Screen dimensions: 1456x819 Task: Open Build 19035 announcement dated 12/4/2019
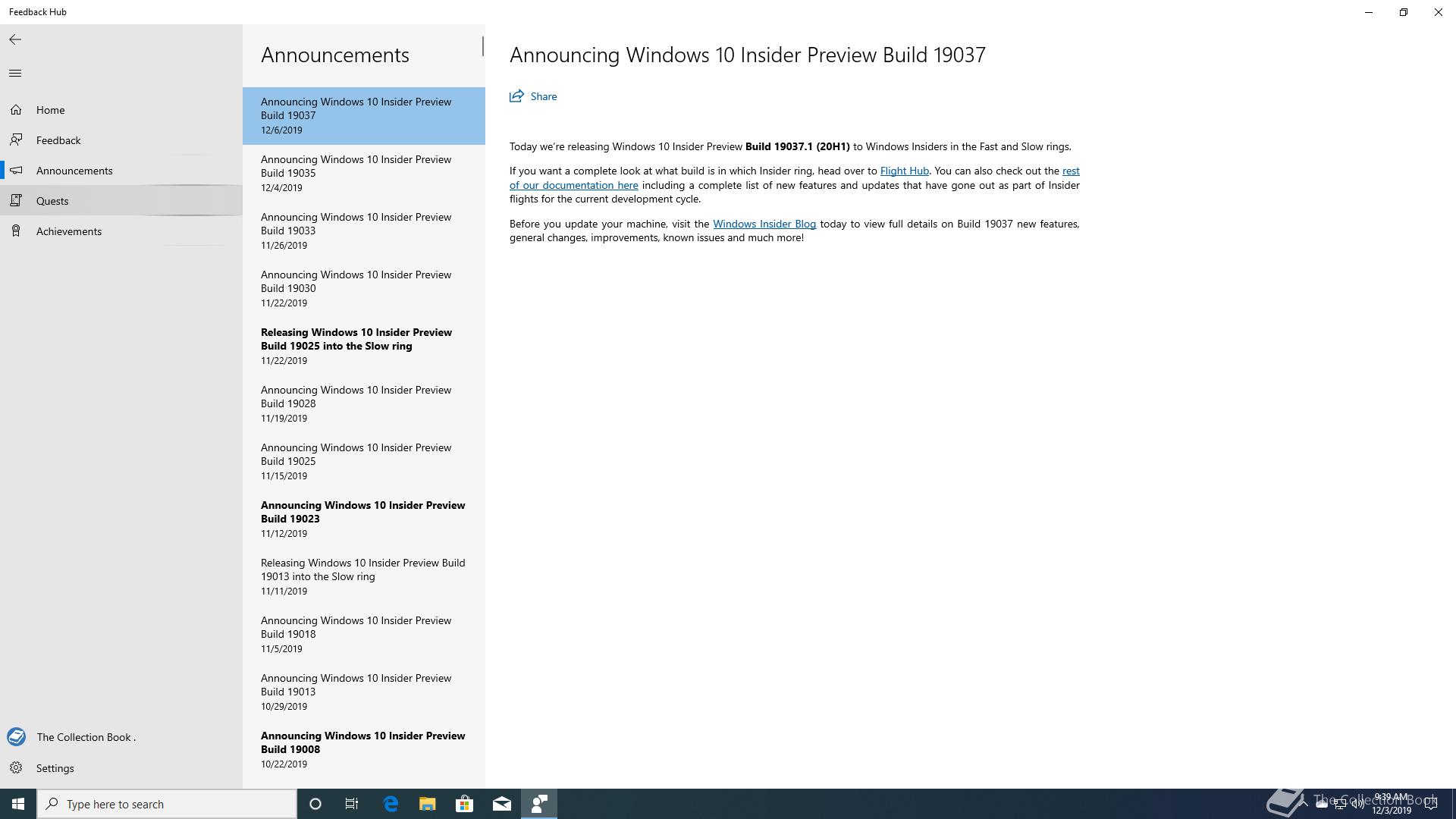tap(364, 174)
